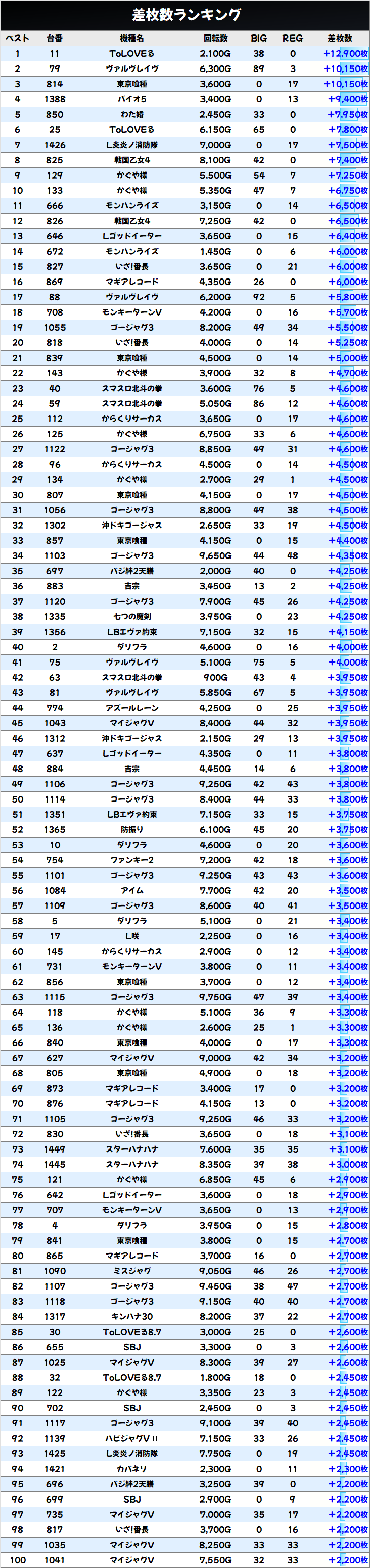Select the ミスジャグ machine name
370x1568 pixels.
click(131, 1271)
